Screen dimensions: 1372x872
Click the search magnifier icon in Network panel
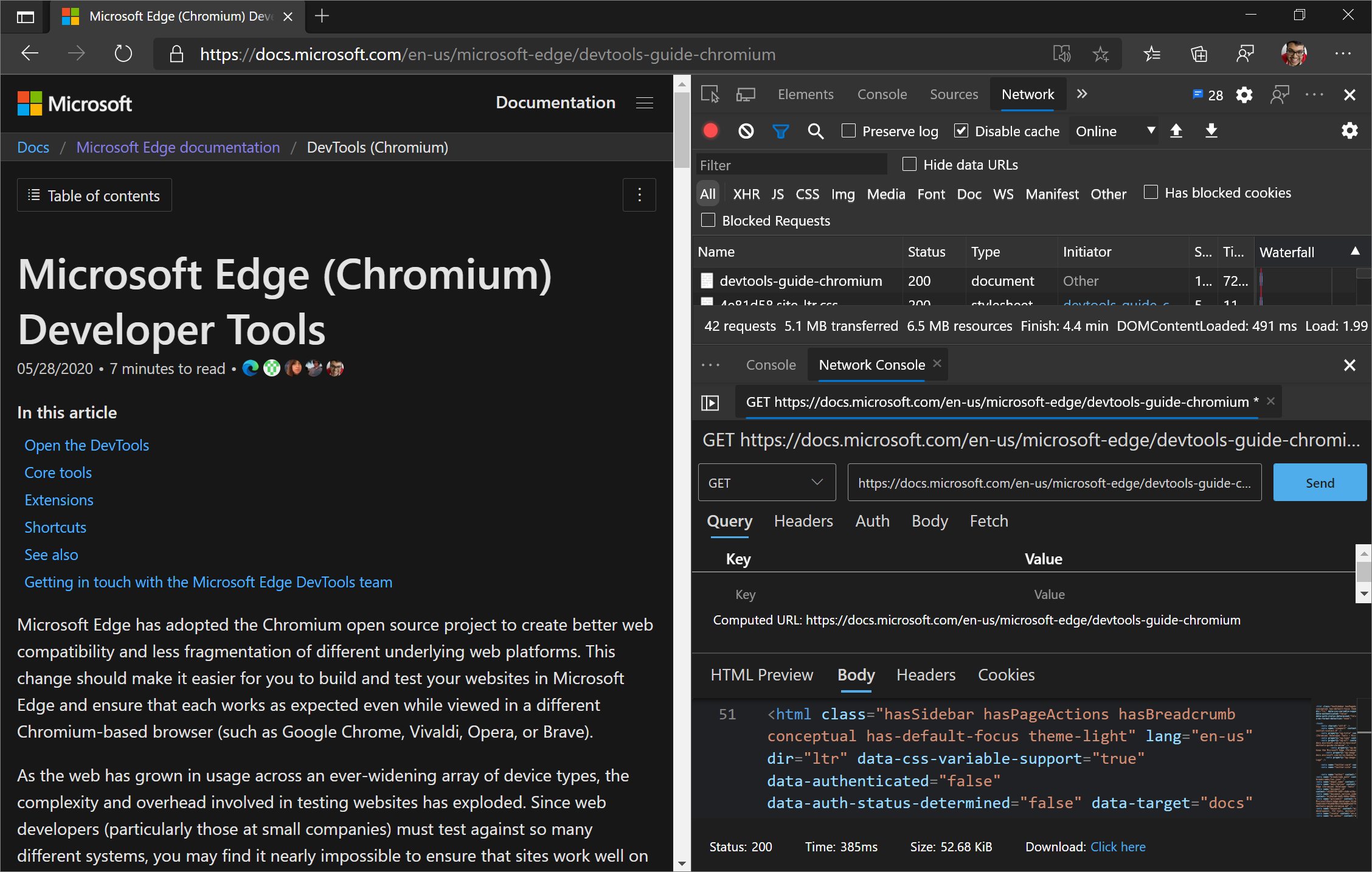[815, 131]
